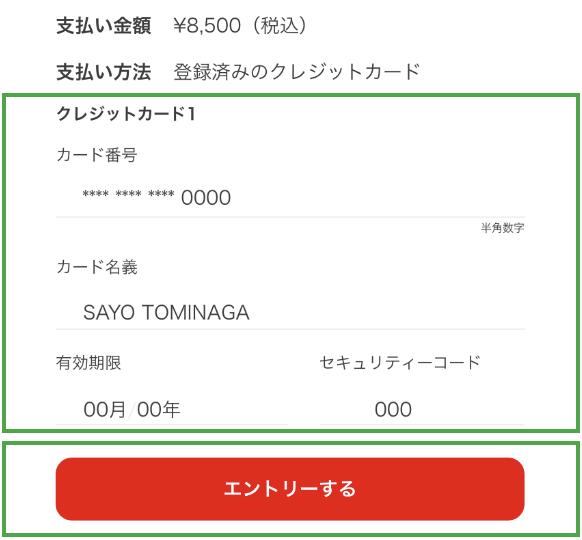Screen dimensions: 582x540
Task: Click the カード番号 label
Action: [x=97, y=154]
